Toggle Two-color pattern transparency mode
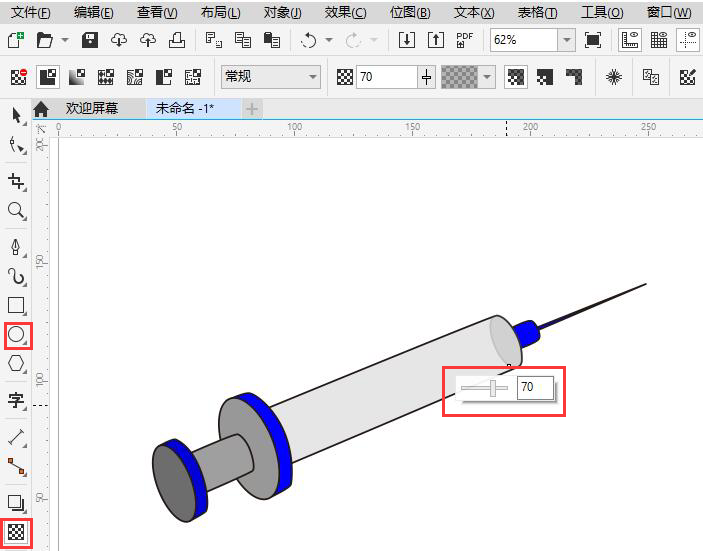The width and height of the screenshot is (703, 551). 164,77
